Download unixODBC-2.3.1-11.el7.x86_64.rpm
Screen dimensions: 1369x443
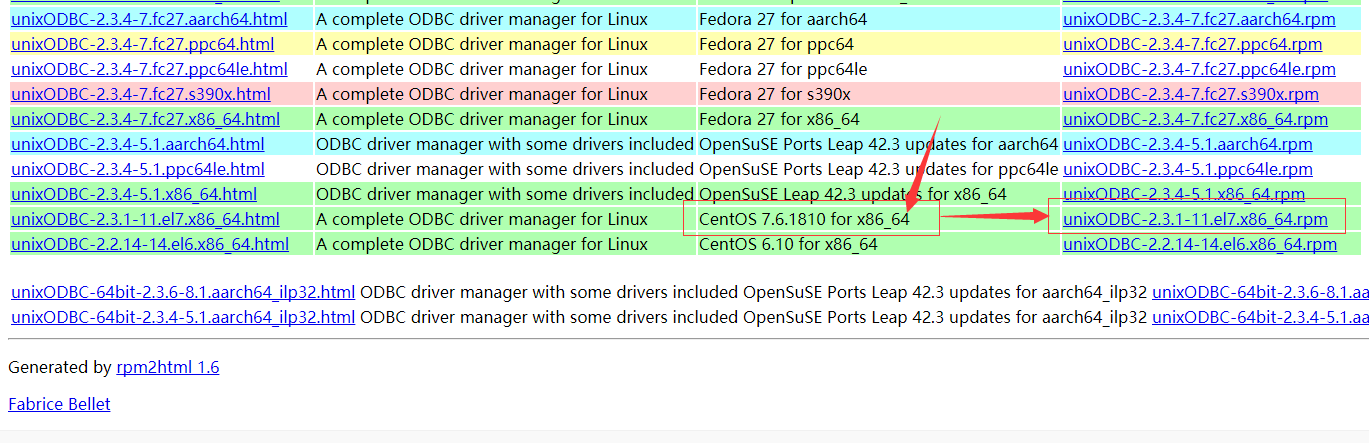click(1195, 219)
